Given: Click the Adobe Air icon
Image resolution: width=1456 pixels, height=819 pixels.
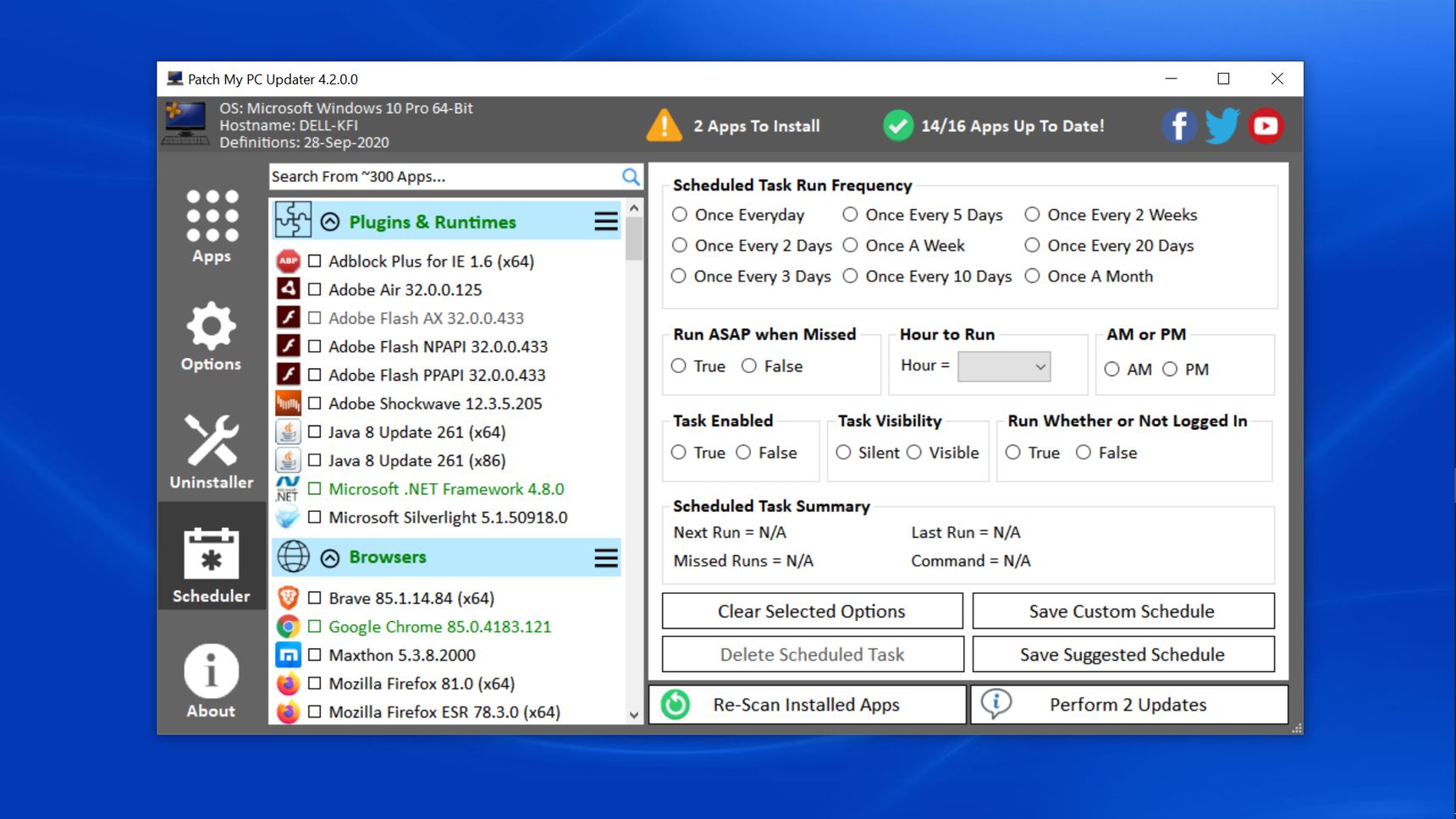Looking at the screenshot, I should click(x=288, y=289).
